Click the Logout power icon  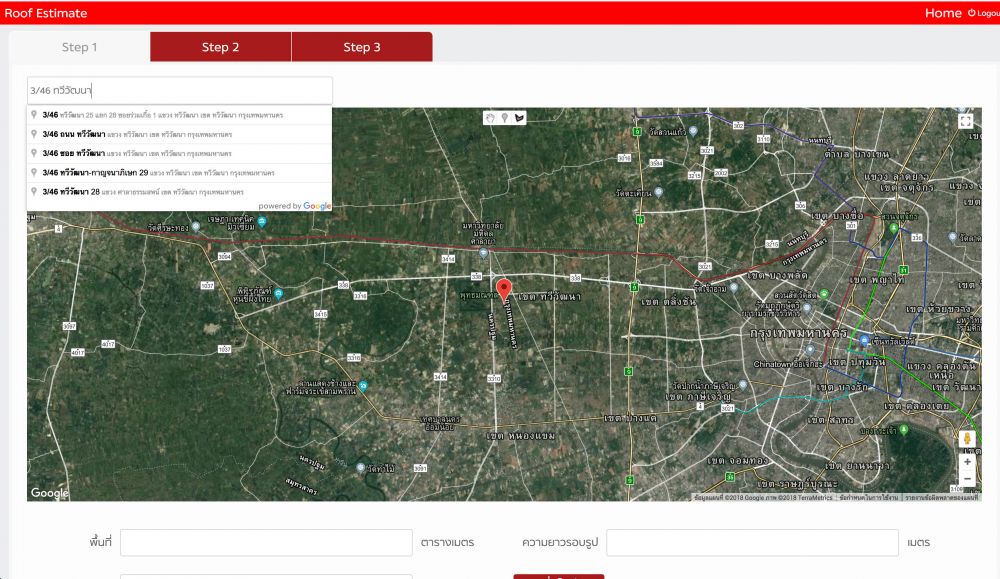(972, 13)
